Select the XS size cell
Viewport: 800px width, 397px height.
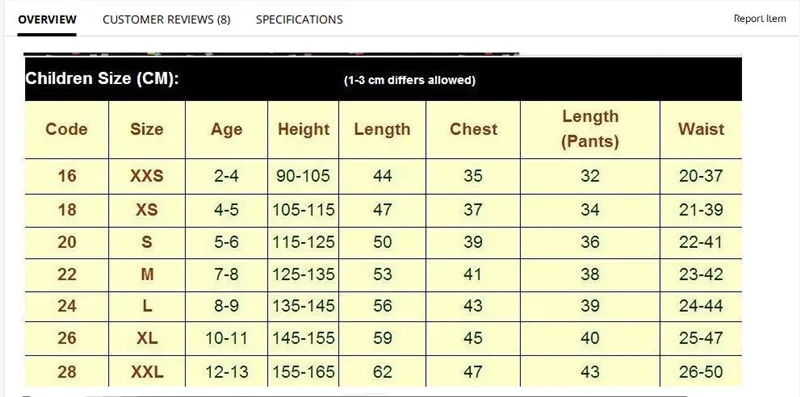[146, 210]
